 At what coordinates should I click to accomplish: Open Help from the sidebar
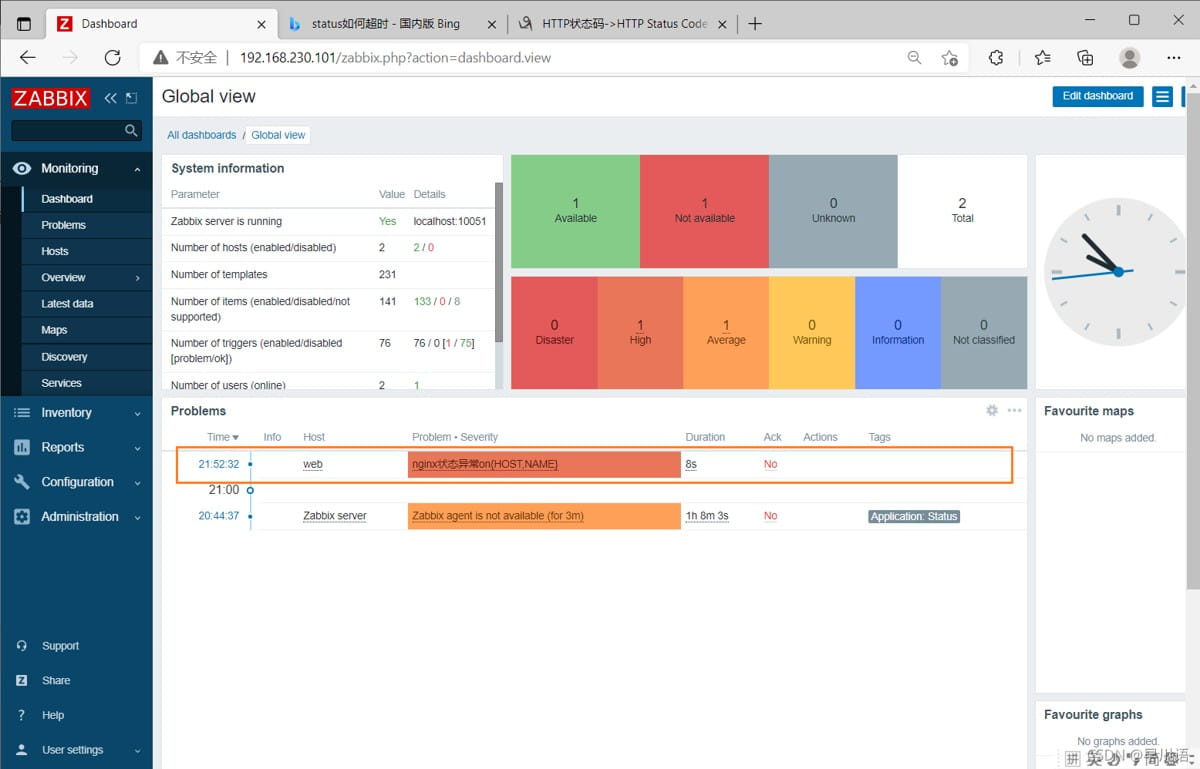coord(53,715)
